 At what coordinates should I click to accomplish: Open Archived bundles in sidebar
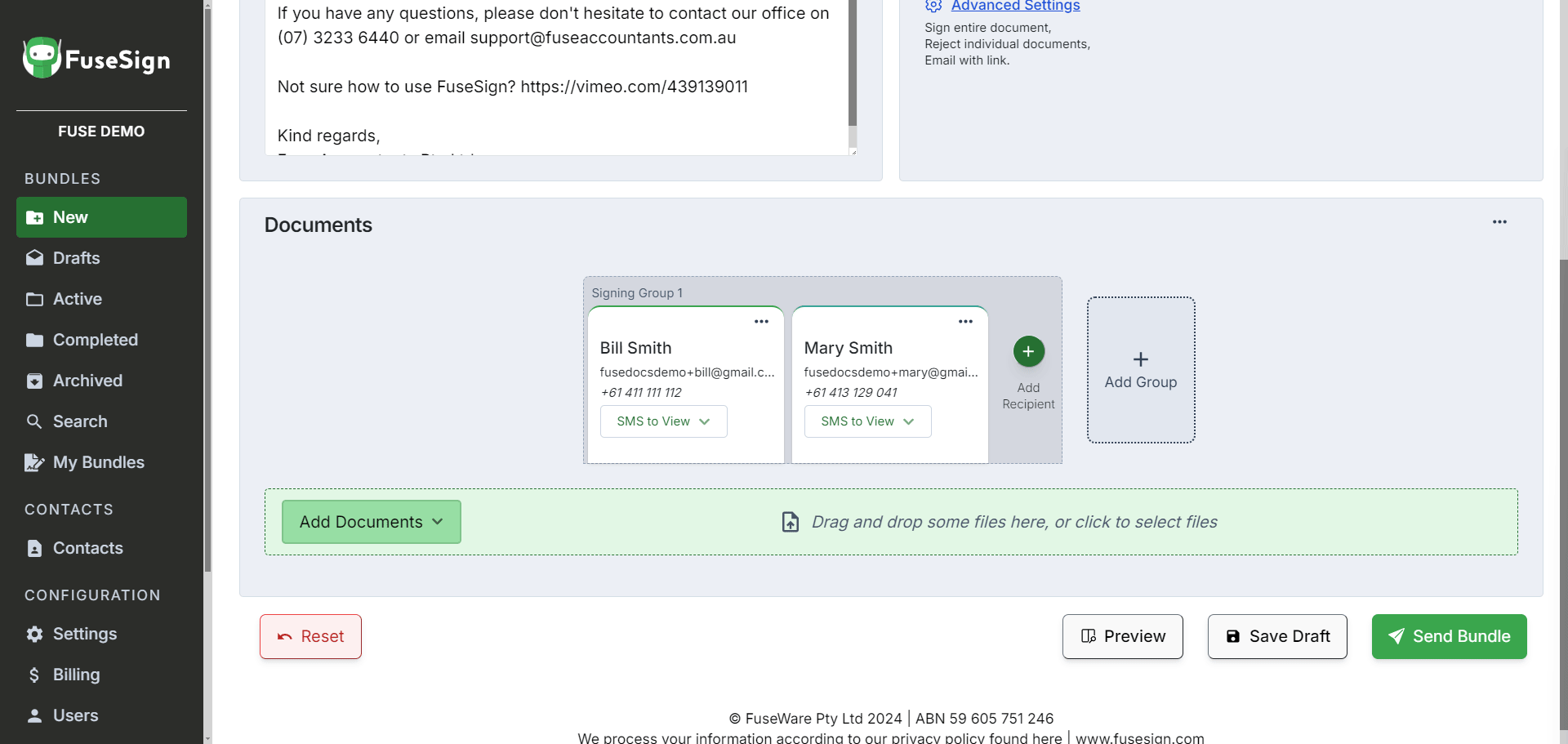tap(87, 381)
